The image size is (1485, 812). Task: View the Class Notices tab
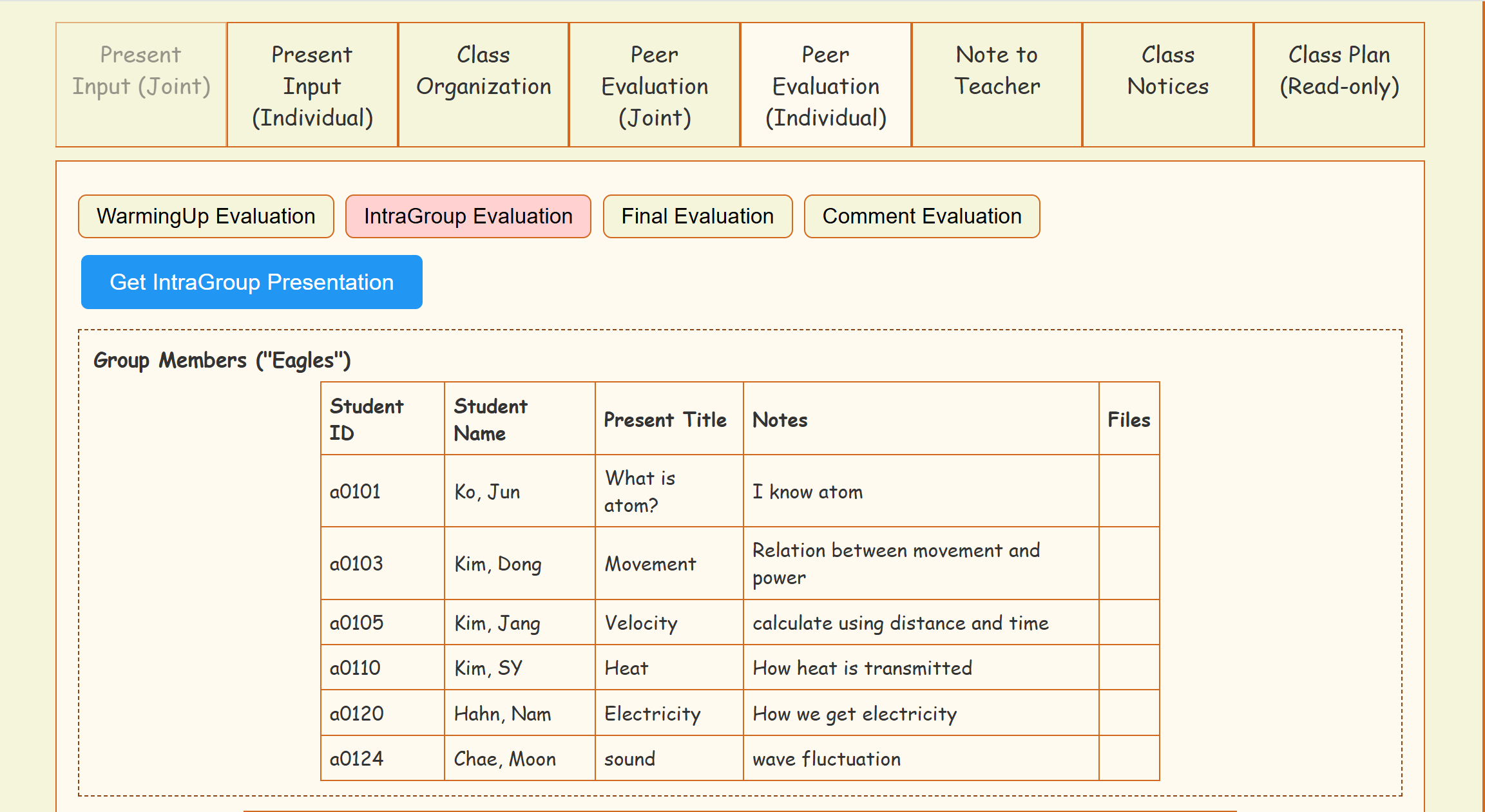click(x=1167, y=84)
